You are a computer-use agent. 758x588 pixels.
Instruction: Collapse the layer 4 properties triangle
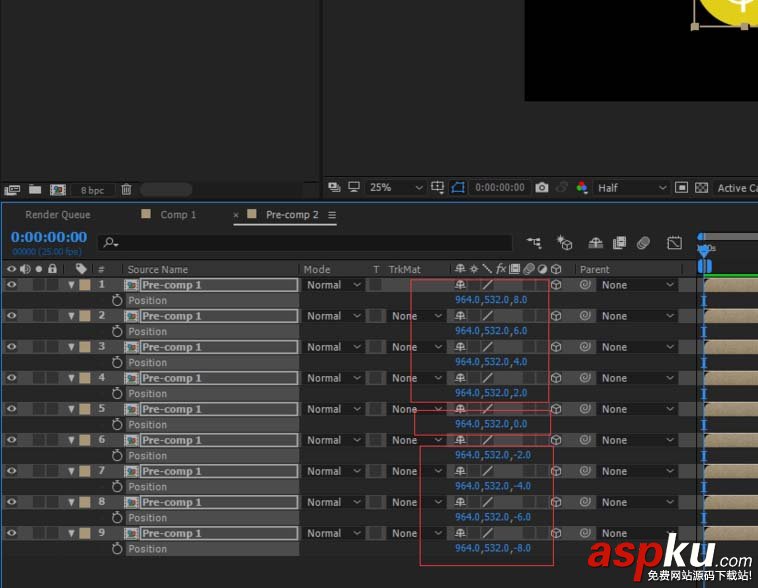pyautogui.click(x=71, y=378)
